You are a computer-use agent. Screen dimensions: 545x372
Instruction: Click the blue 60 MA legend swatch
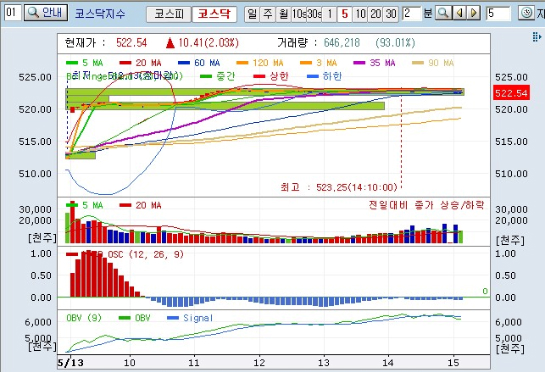coord(184,63)
